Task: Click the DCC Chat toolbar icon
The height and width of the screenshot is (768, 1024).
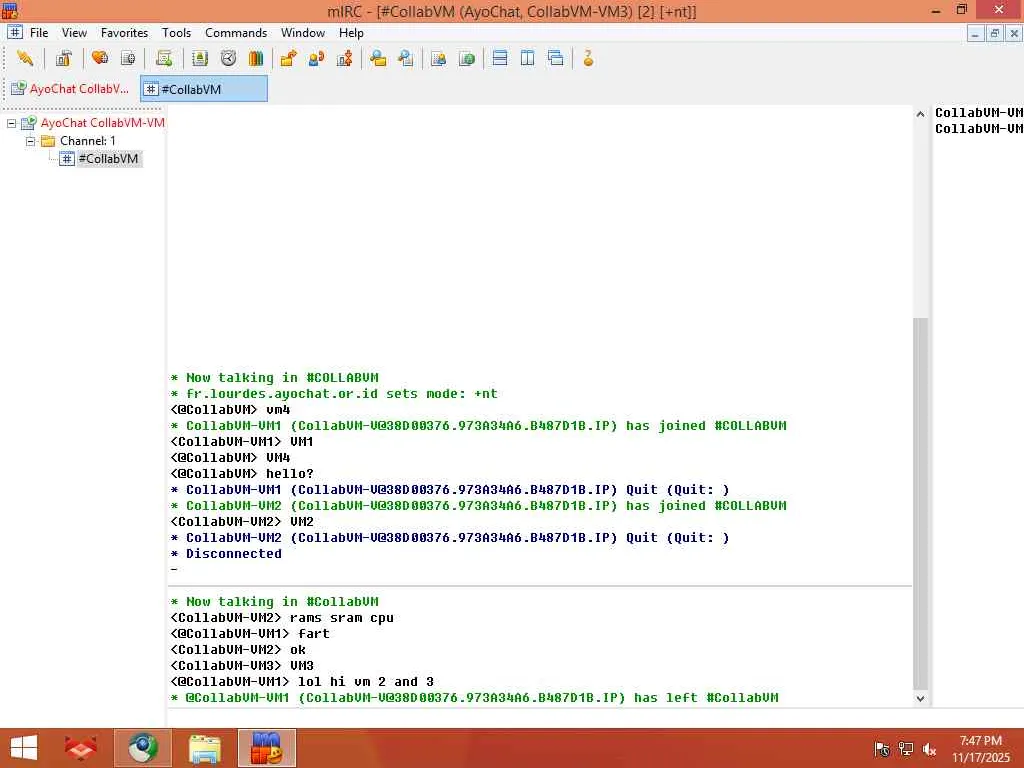Action: [x=316, y=58]
